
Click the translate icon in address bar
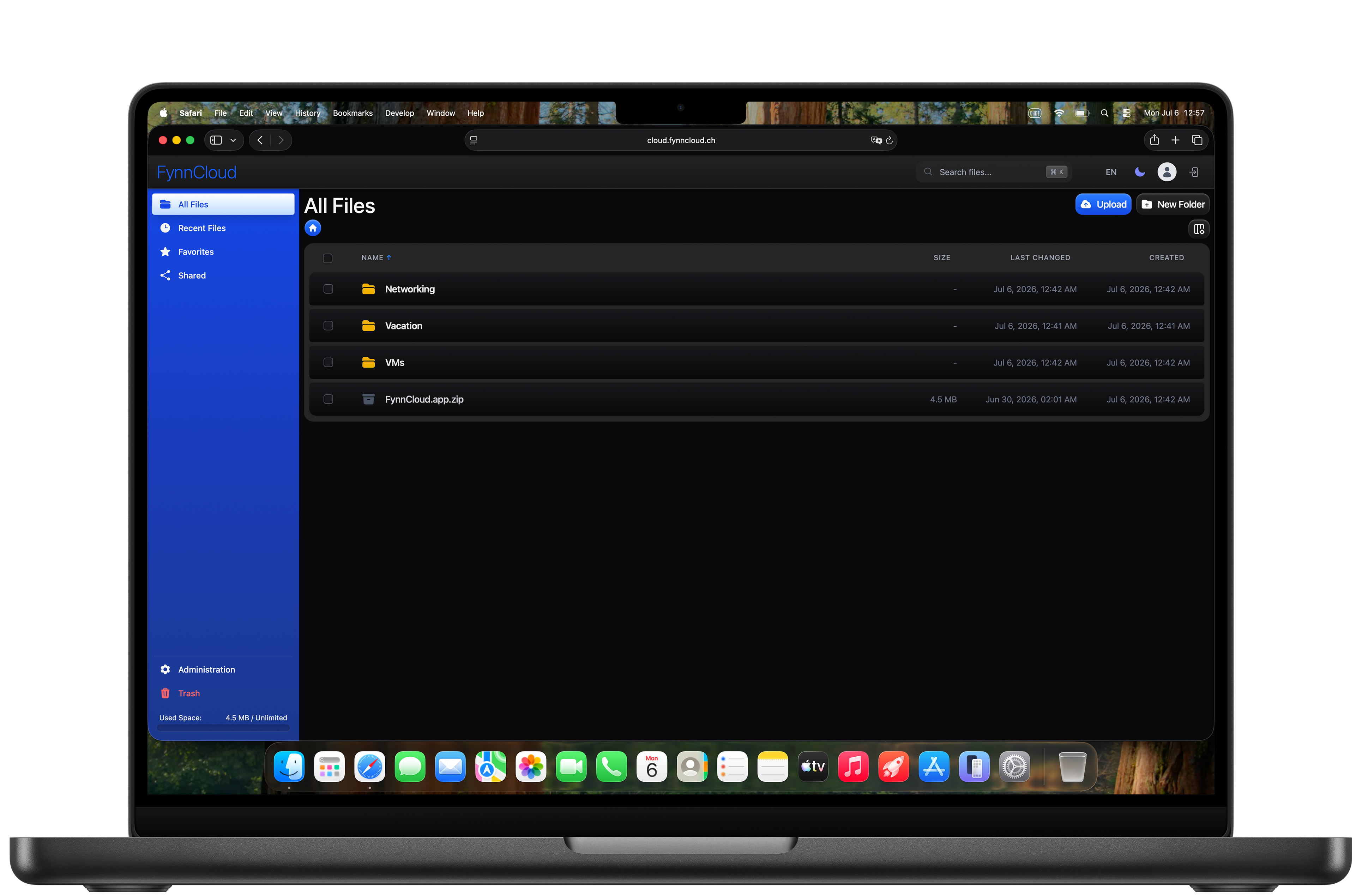tap(875, 140)
